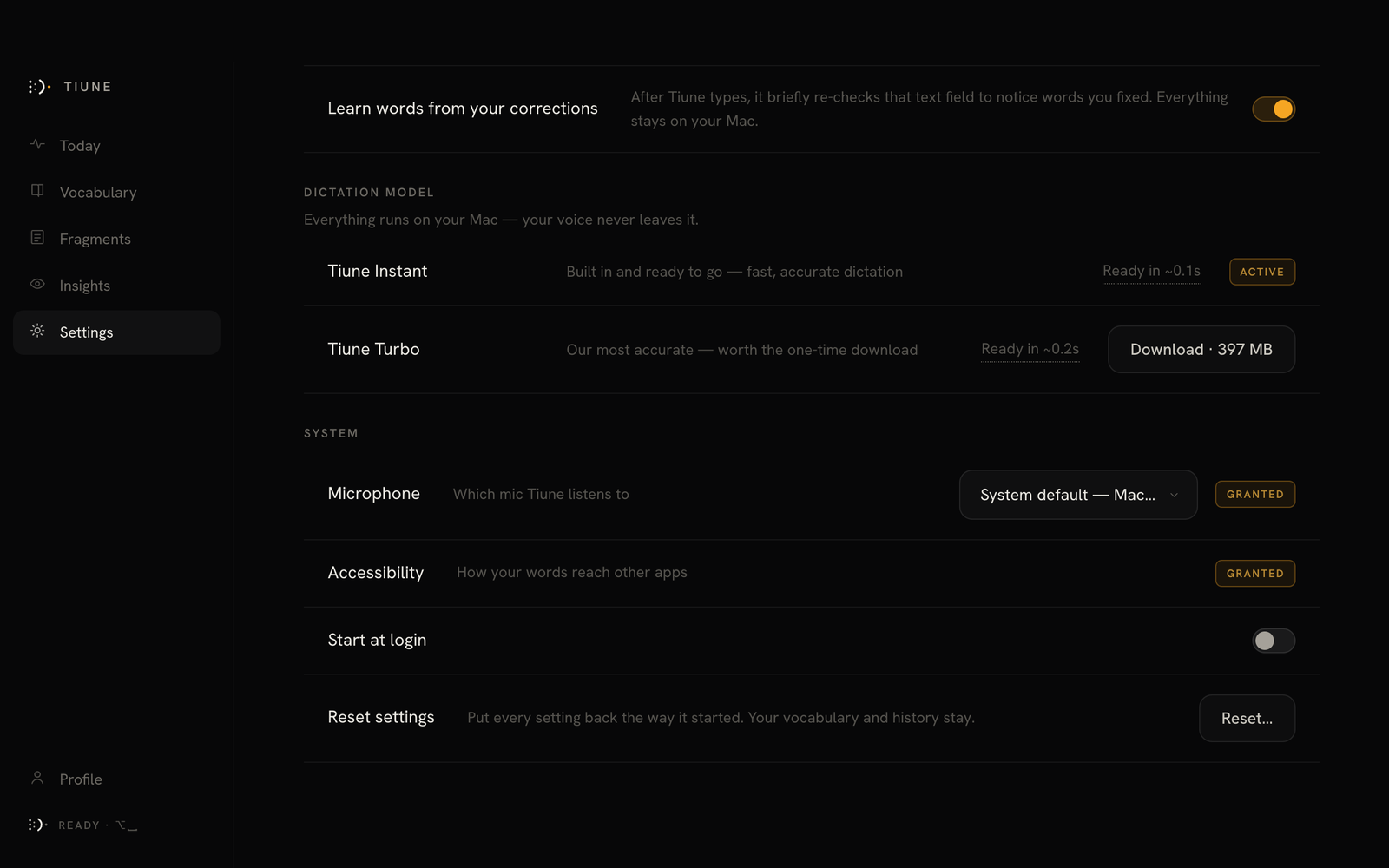1389x868 pixels.
Task: Go to the Vocabulary page
Action: tap(116, 192)
